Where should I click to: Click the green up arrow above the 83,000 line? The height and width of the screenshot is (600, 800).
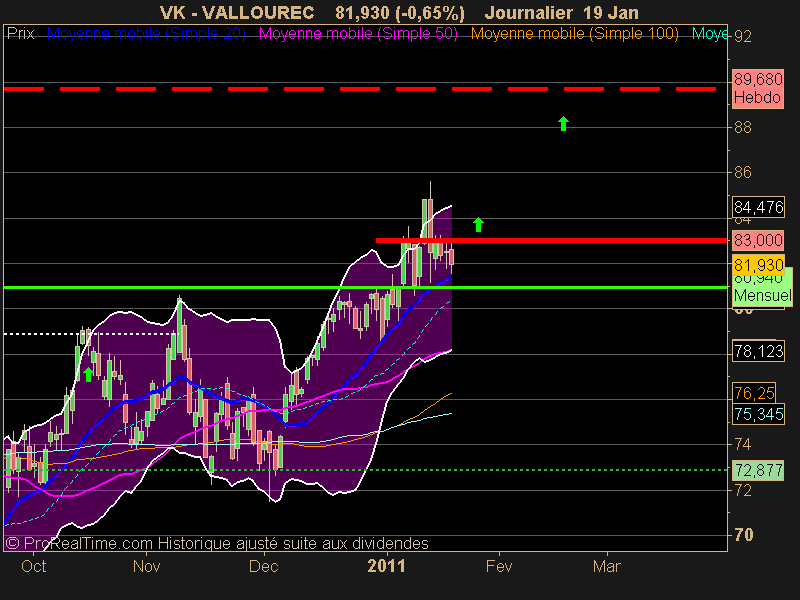478,224
